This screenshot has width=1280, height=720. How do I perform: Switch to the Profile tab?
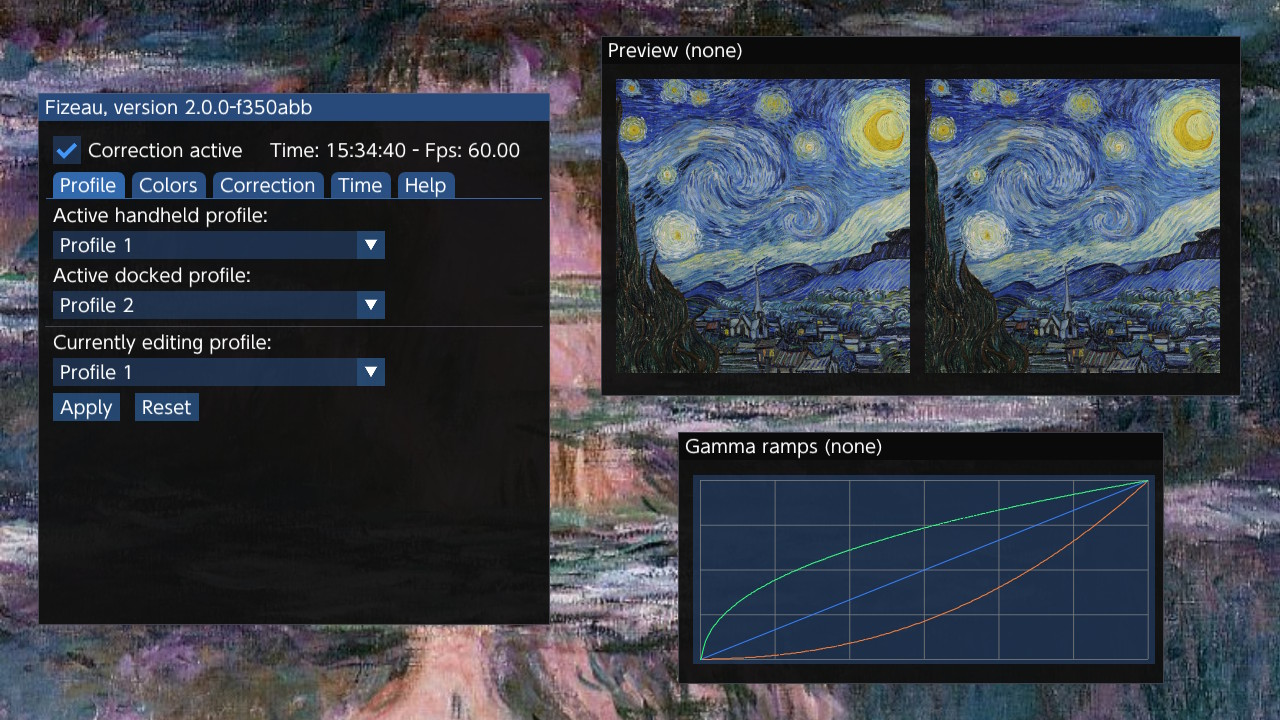coord(88,185)
